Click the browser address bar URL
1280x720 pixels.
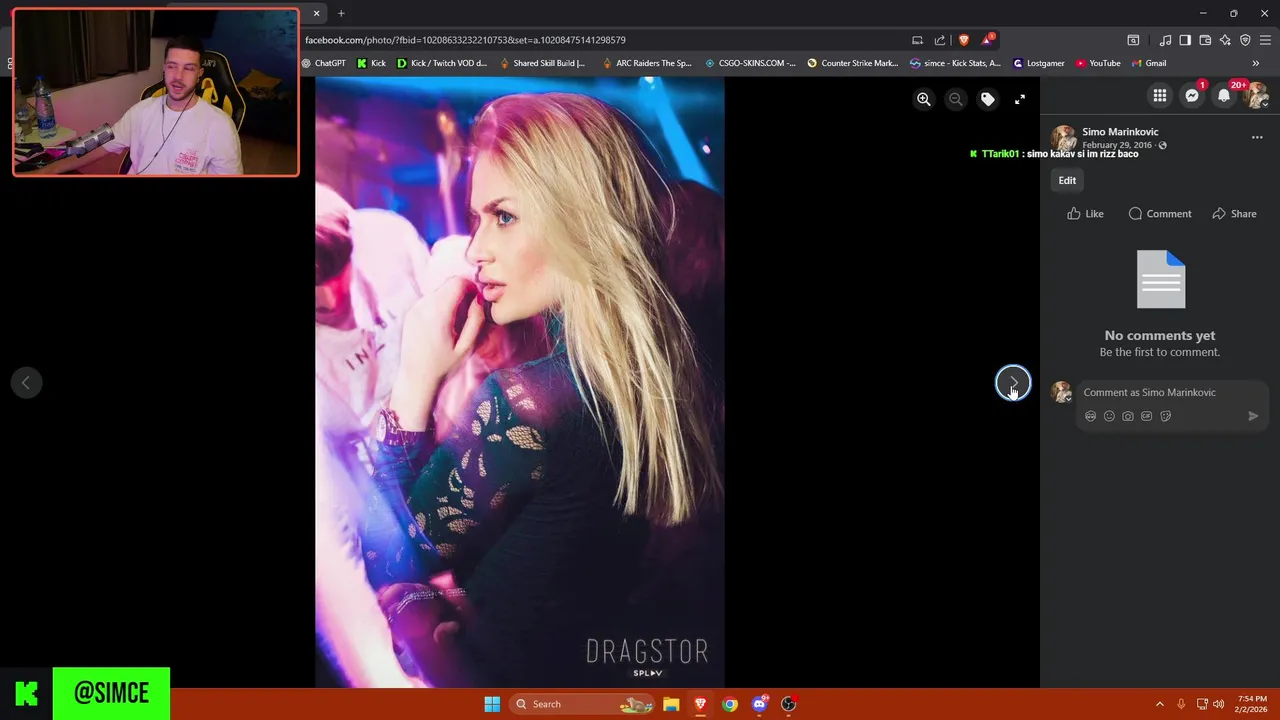tap(465, 40)
